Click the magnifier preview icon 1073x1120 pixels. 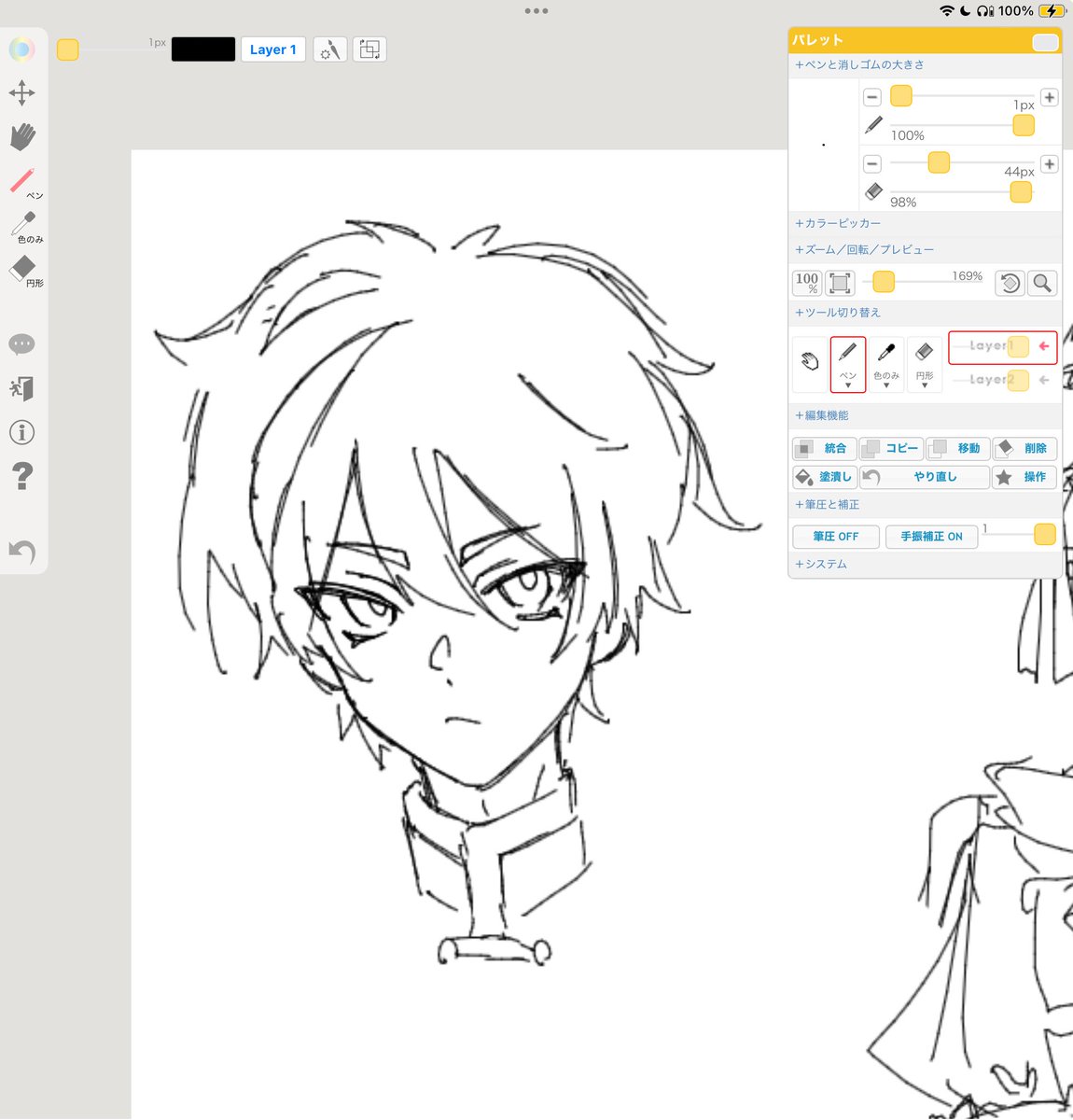(x=1042, y=283)
